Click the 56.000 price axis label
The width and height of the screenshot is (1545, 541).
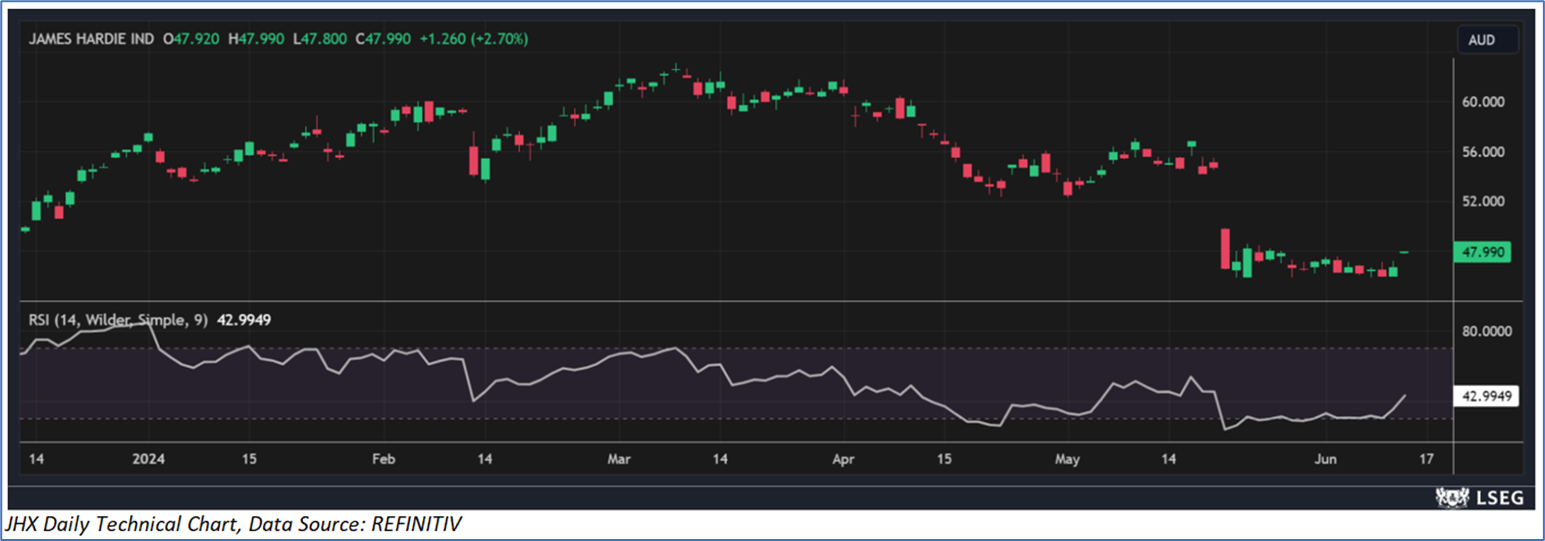[1484, 153]
